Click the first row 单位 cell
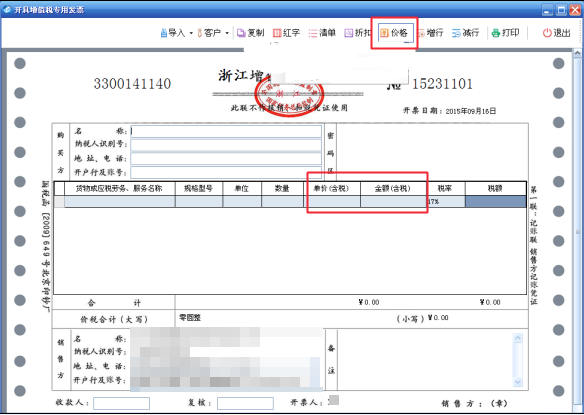This screenshot has width=584, height=415. 242,202
